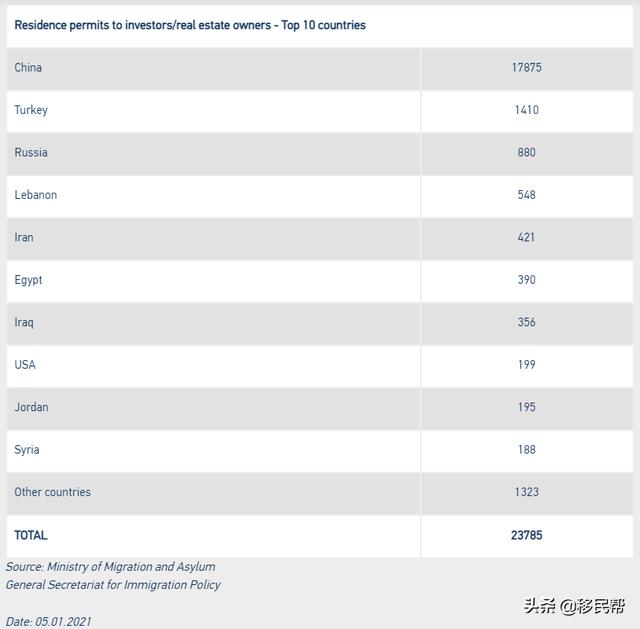Select the Turkey row label
This screenshot has width=640, height=629.
click(31, 110)
